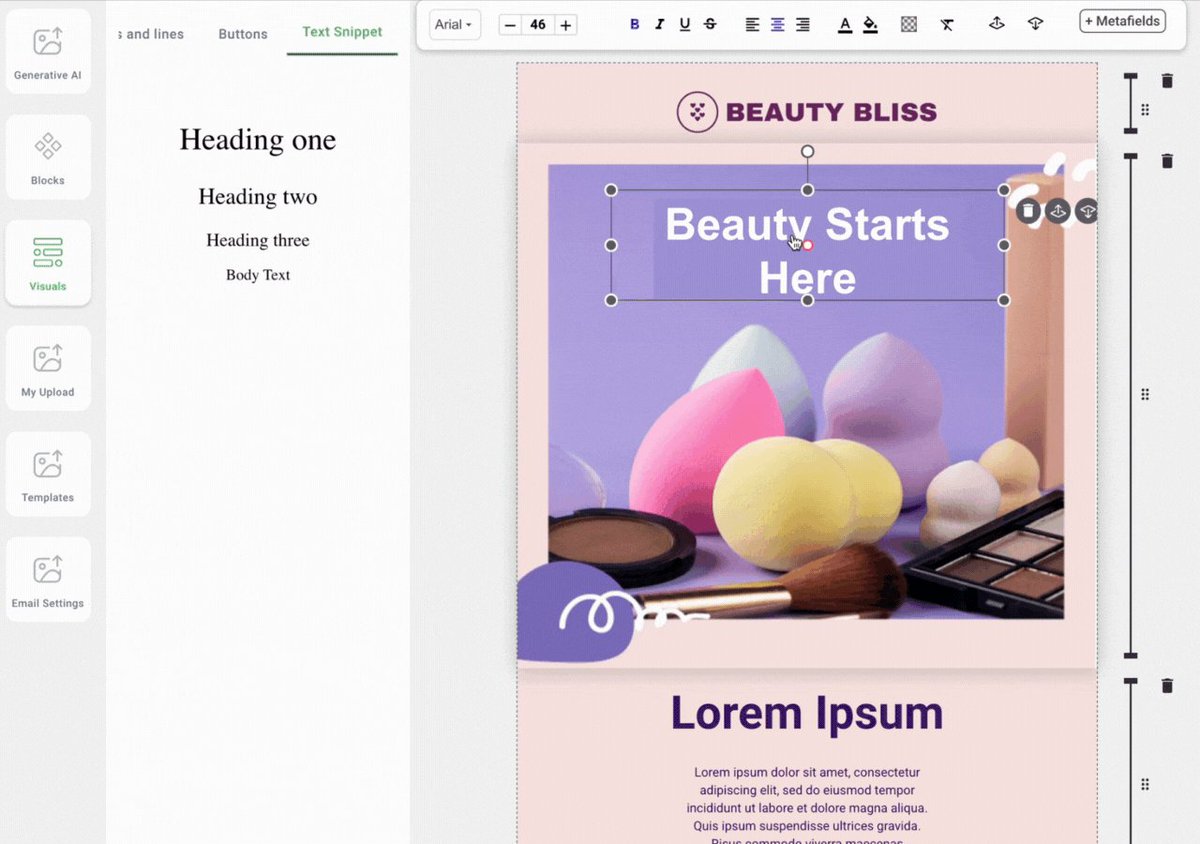Open Email Settings in sidebar
Screen dimensions: 1200x844
pyautogui.click(x=48, y=579)
